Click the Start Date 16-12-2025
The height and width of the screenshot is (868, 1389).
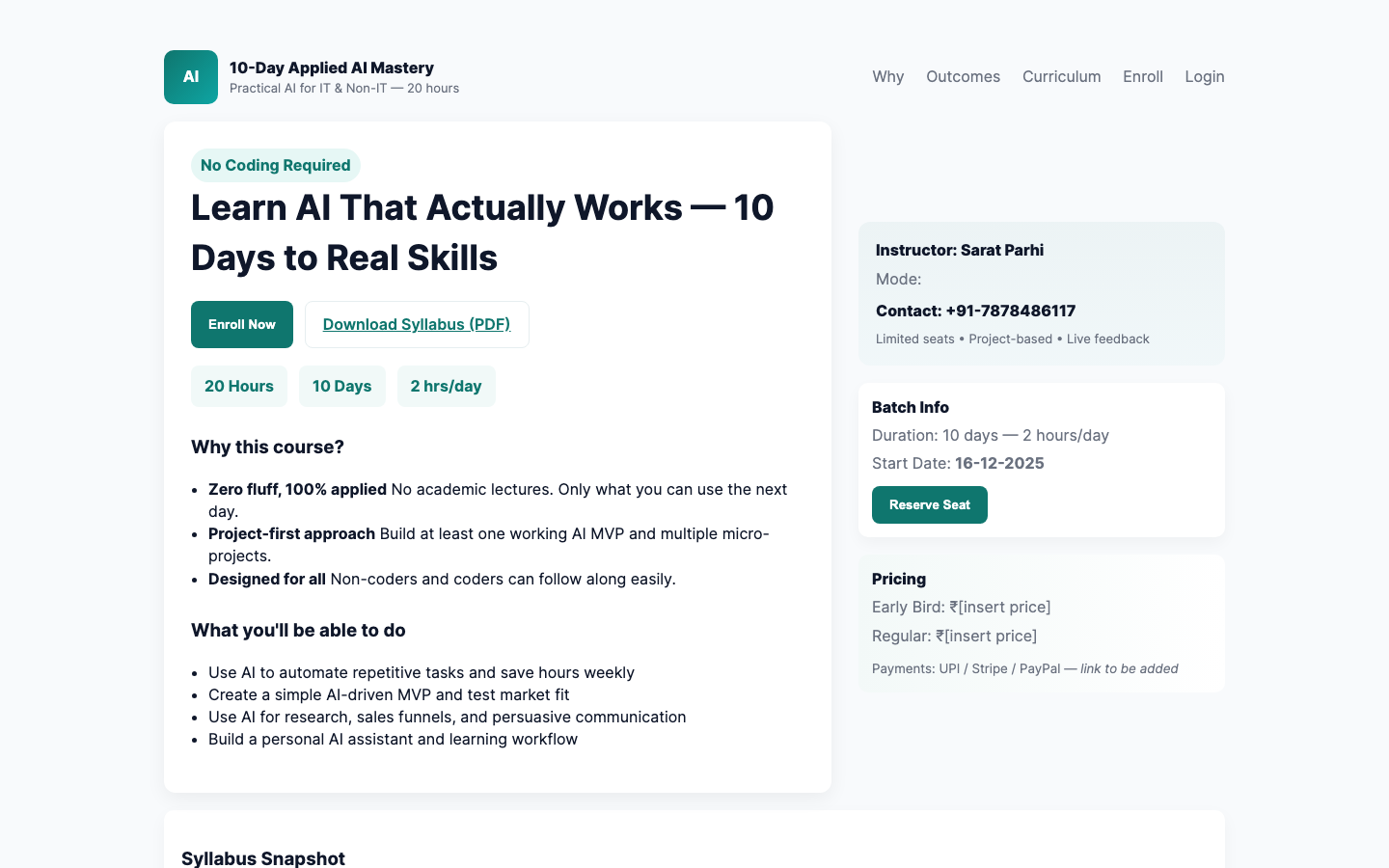click(958, 463)
